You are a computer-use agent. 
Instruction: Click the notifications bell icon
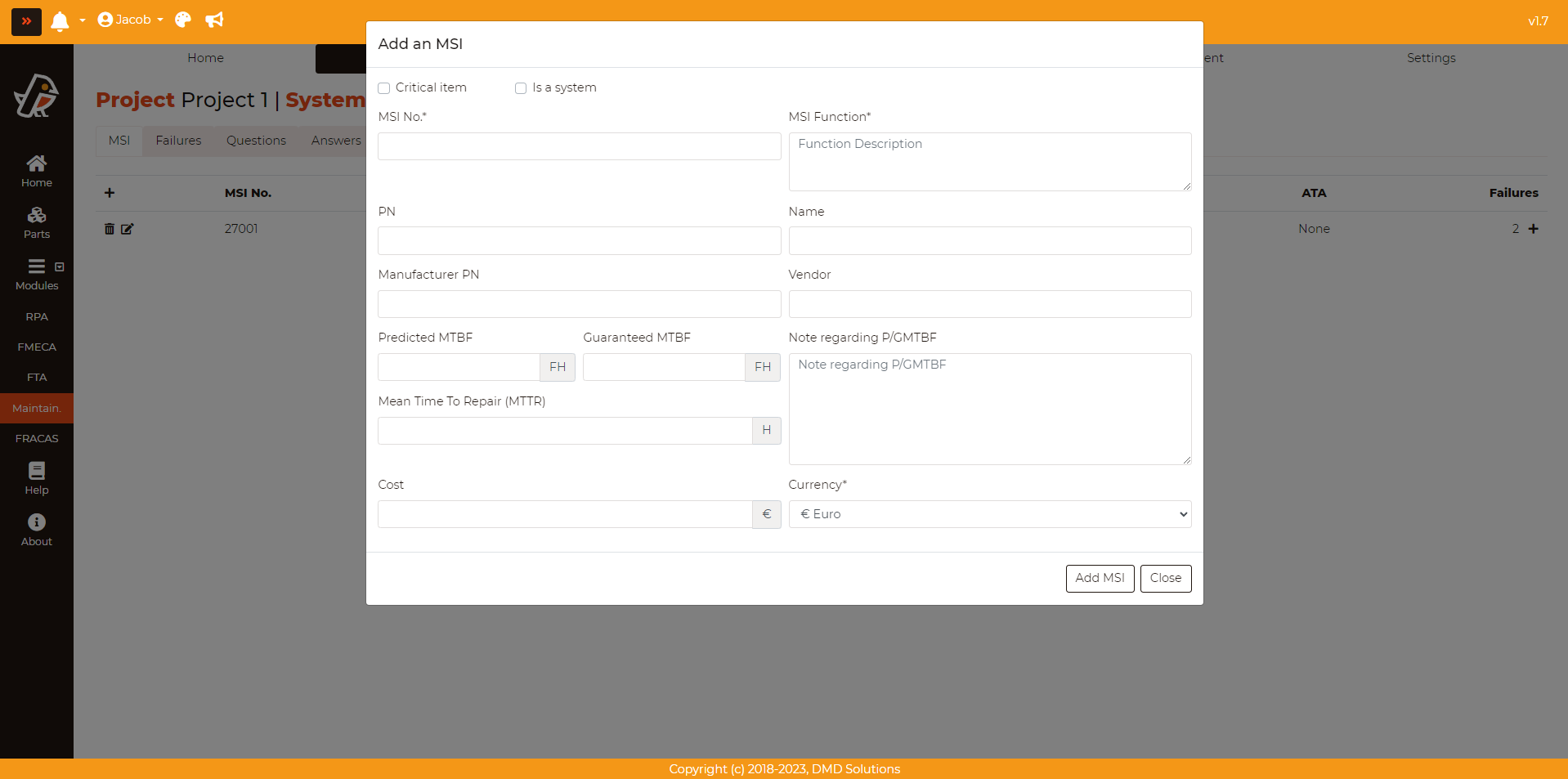coord(60,21)
